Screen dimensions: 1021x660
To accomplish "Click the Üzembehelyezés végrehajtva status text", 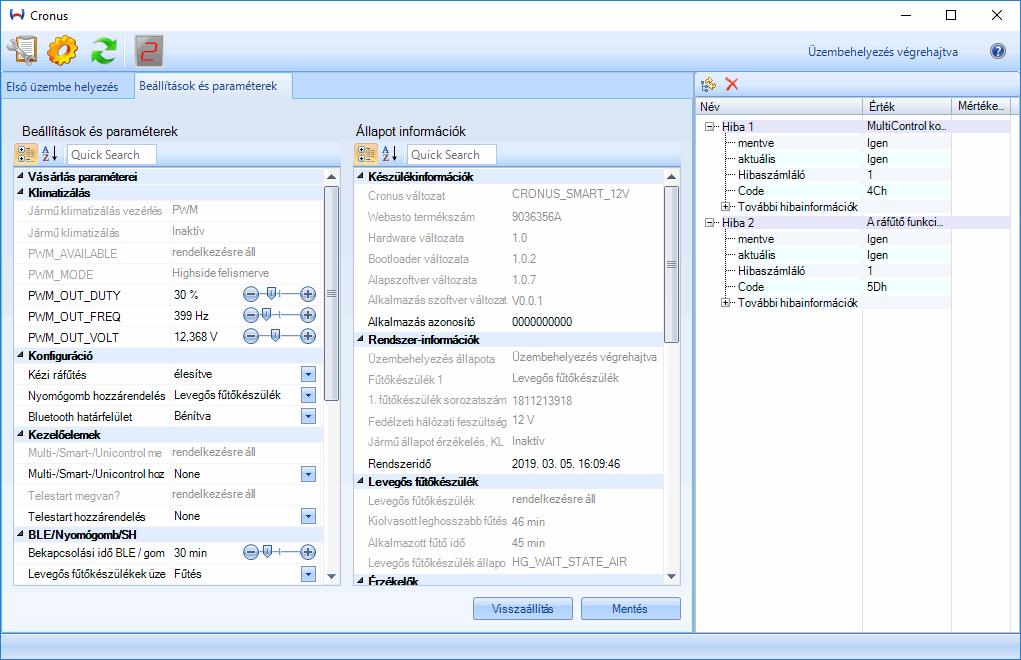I will (x=882, y=51).
